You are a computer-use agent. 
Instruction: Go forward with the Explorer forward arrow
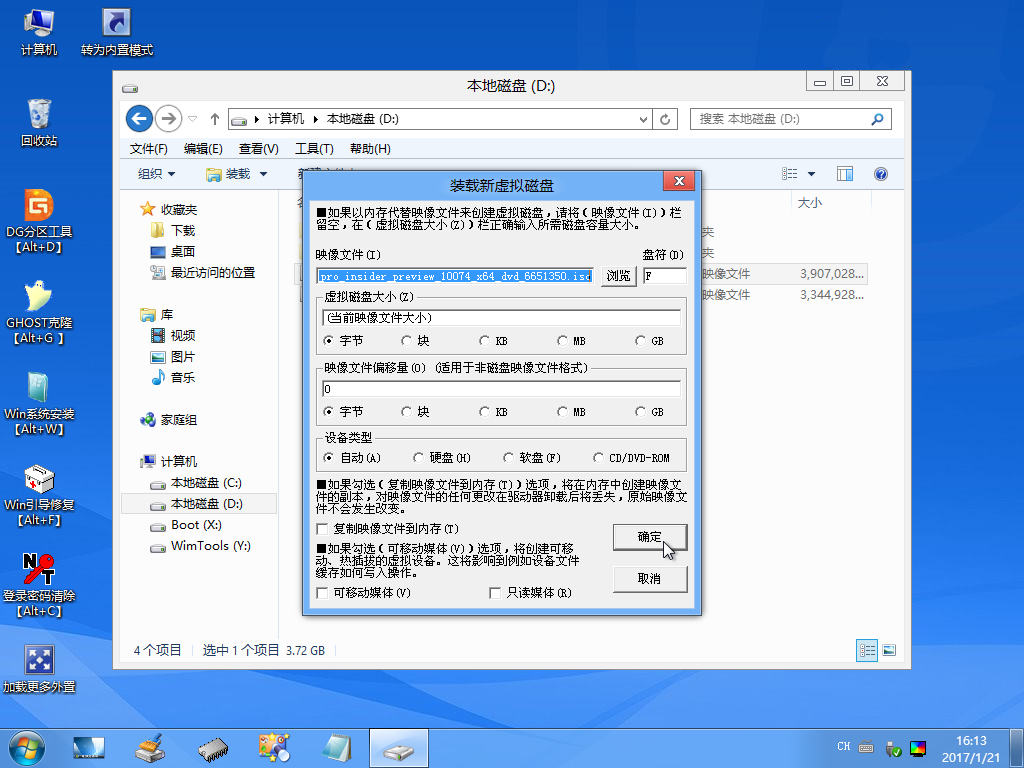click(169, 119)
